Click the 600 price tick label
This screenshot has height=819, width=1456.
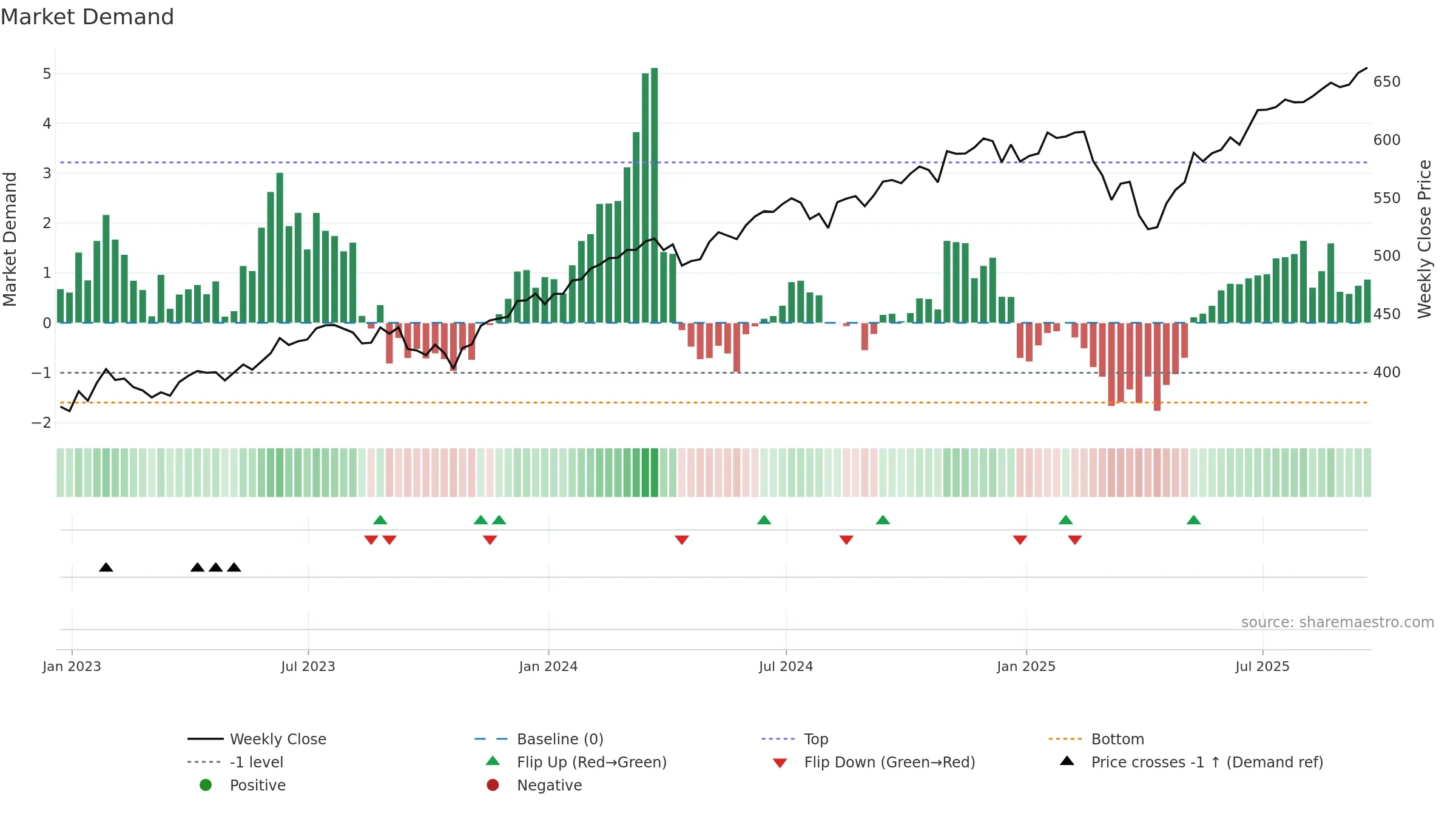pos(1387,140)
